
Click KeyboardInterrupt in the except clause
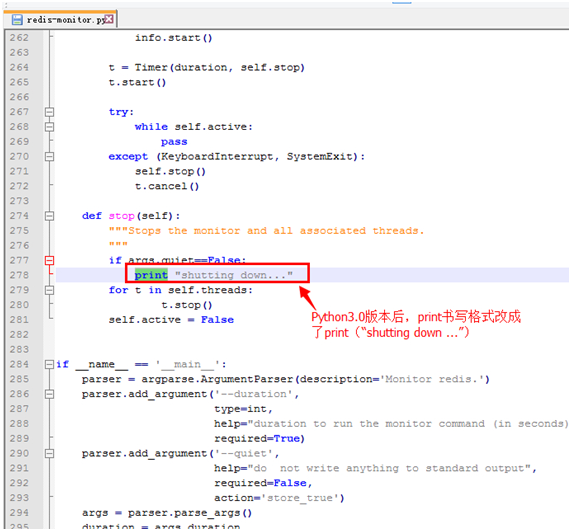coord(217,157)
